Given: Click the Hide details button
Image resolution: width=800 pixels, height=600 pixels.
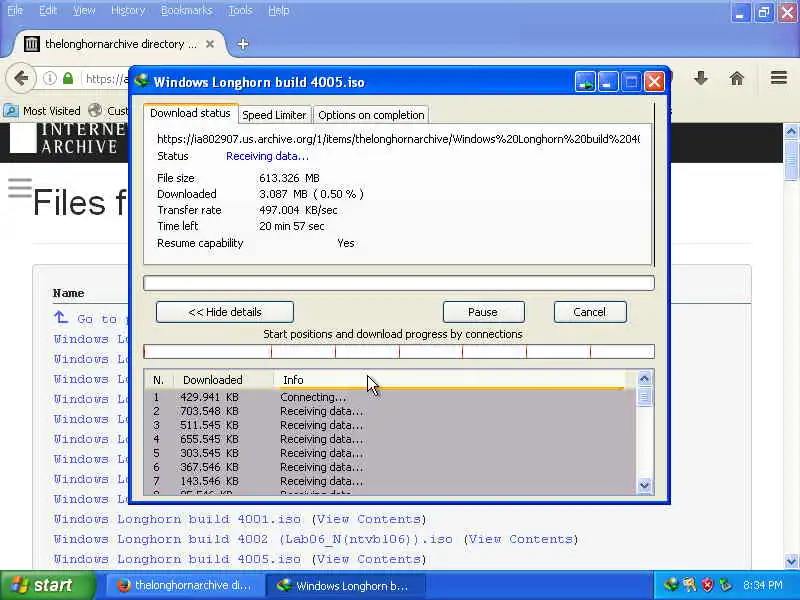Looking at the screenshot, I should (224, 312).
